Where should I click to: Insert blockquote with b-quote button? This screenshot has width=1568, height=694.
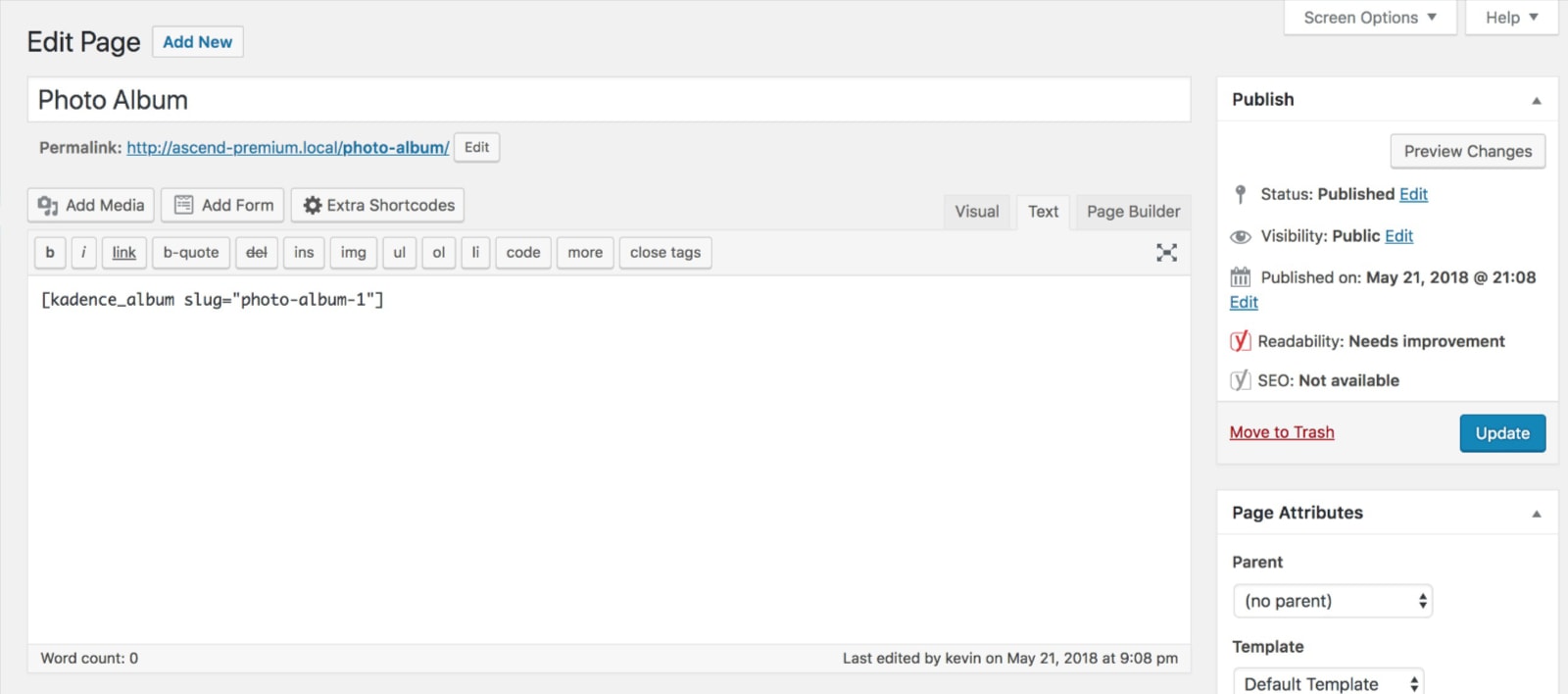click(x=191, y=253)
